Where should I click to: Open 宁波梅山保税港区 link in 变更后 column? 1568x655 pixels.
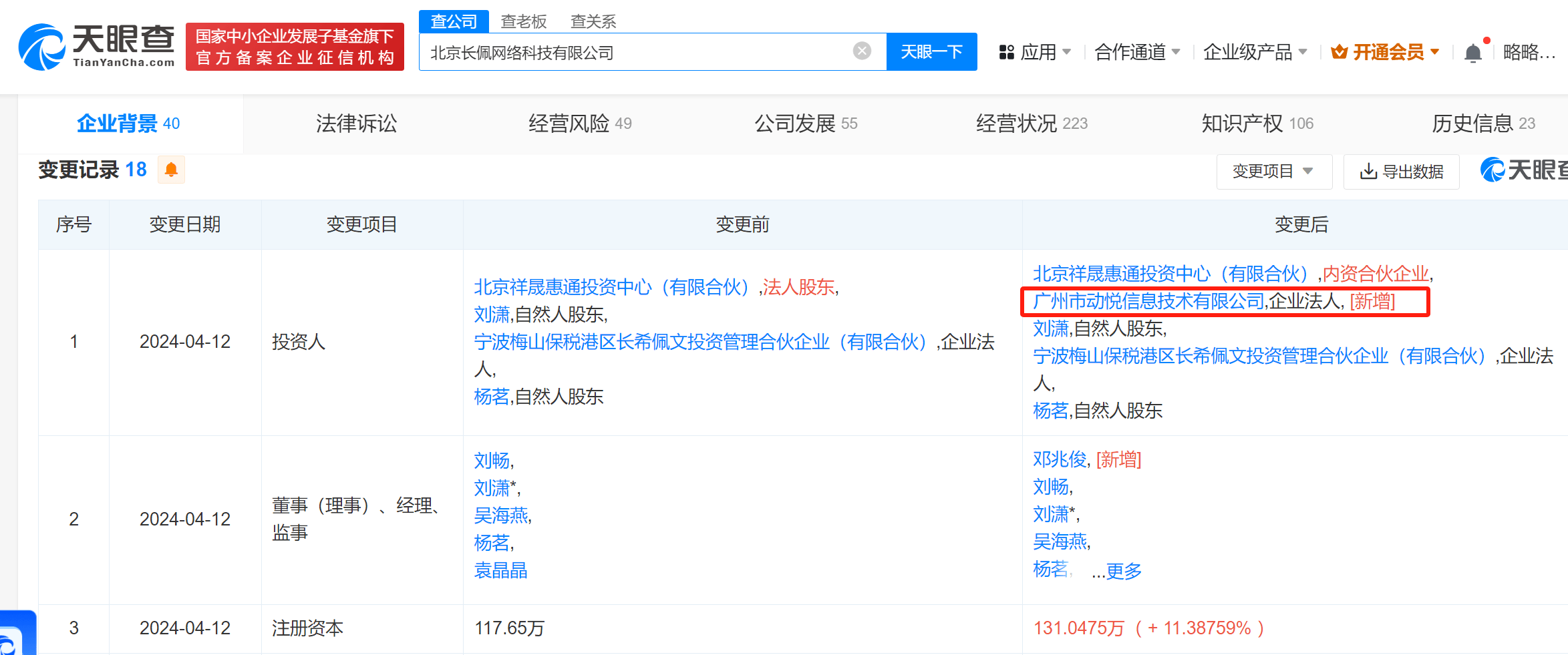[x=1263, y=356]
